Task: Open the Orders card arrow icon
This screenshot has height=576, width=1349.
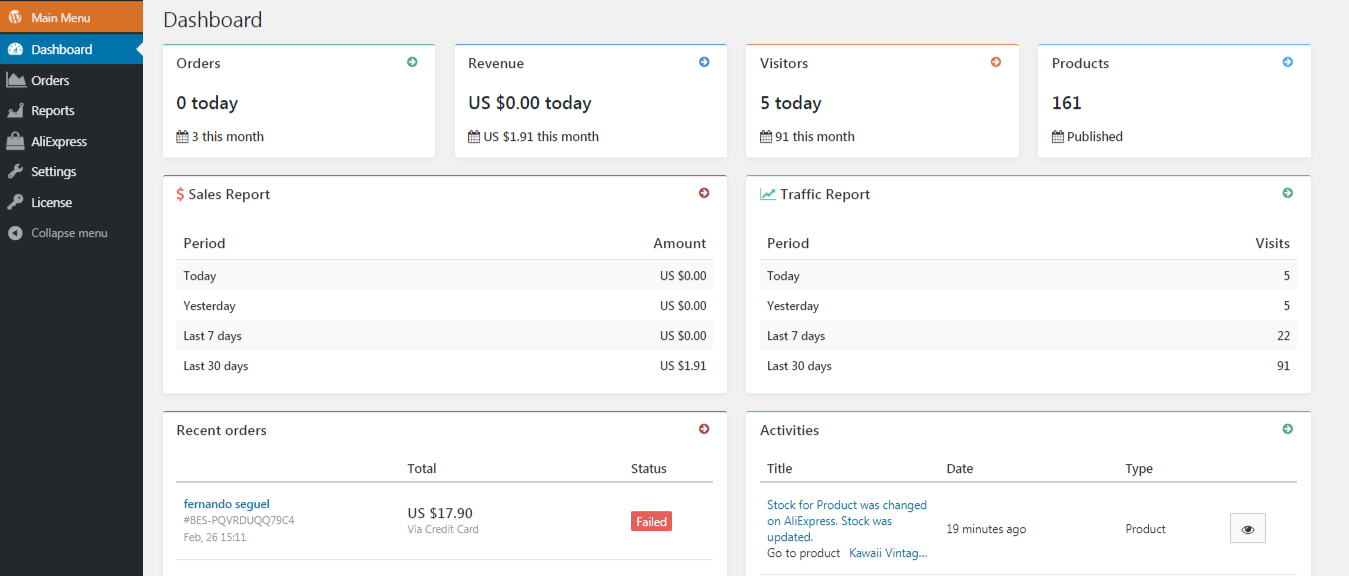Action: click(x=412, y=62)
